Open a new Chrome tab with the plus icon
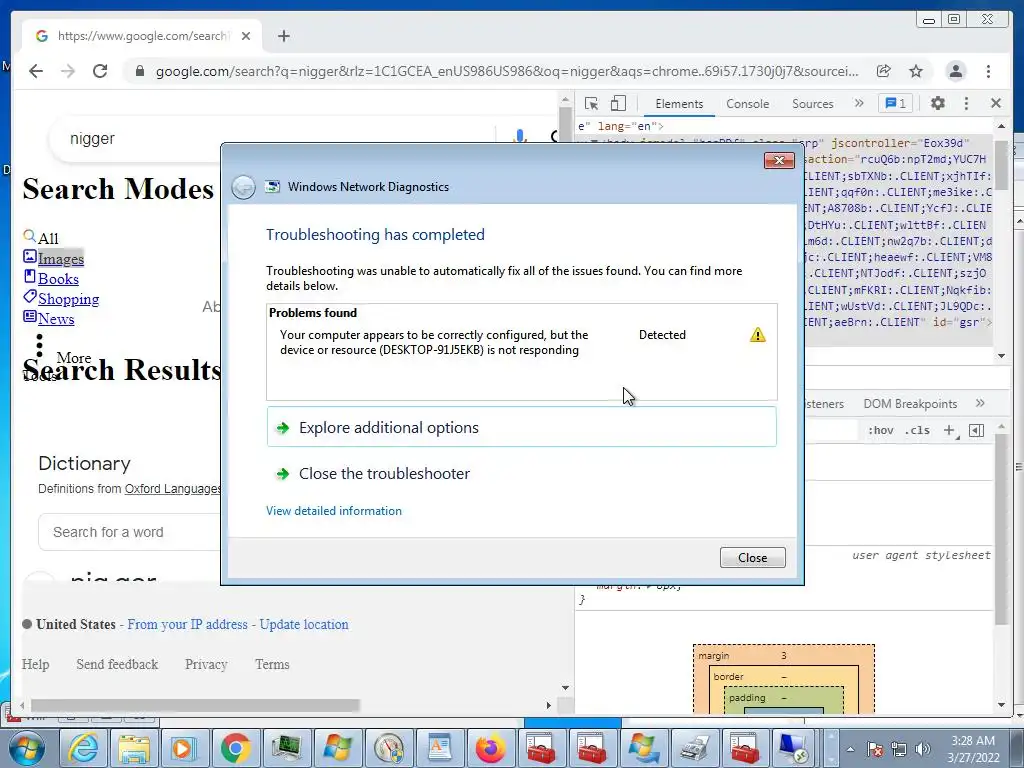 283,36
